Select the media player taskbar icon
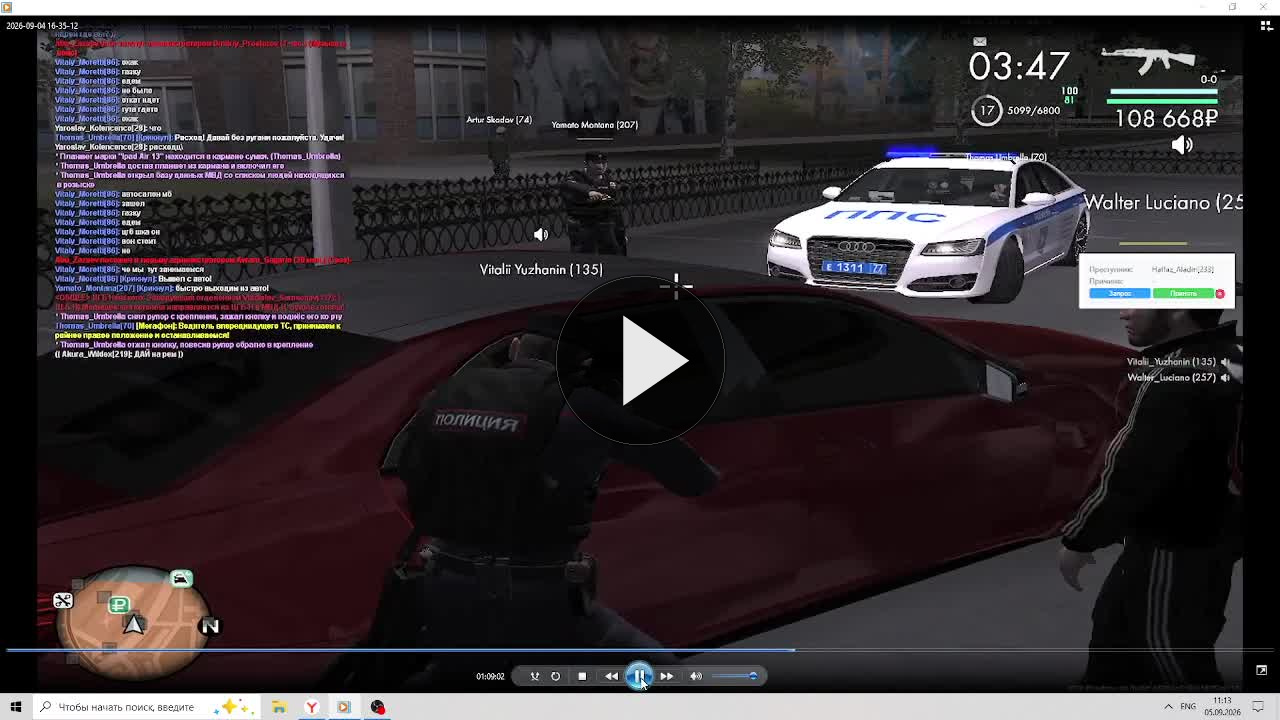The height and width of the screenshot is (720, 1280). [x=344, y=707]
